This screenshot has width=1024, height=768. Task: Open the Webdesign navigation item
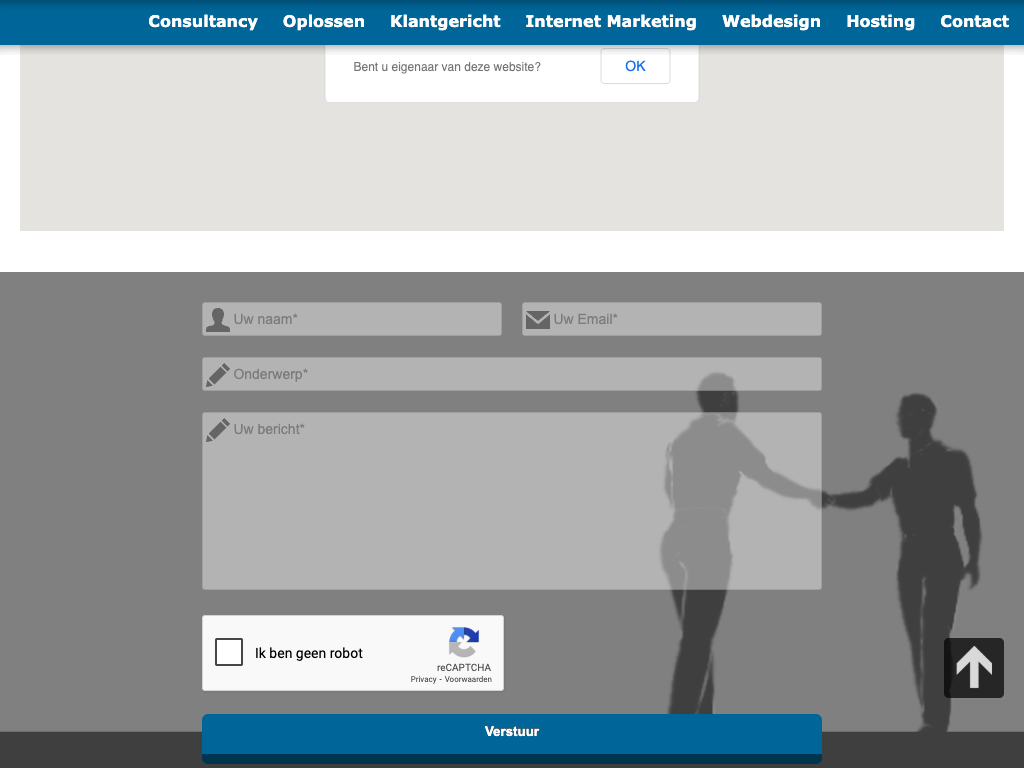point(771,21)
